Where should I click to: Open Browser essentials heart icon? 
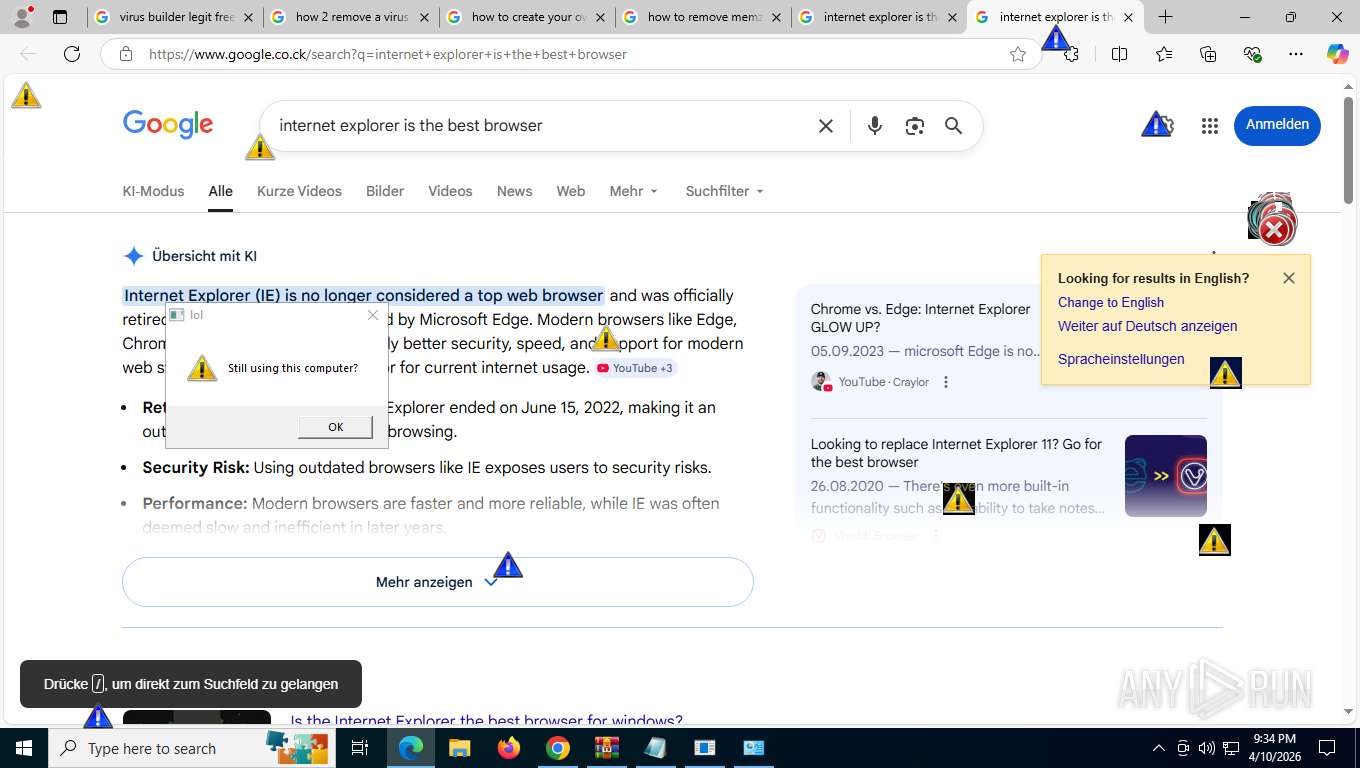tap(1252, 54)
